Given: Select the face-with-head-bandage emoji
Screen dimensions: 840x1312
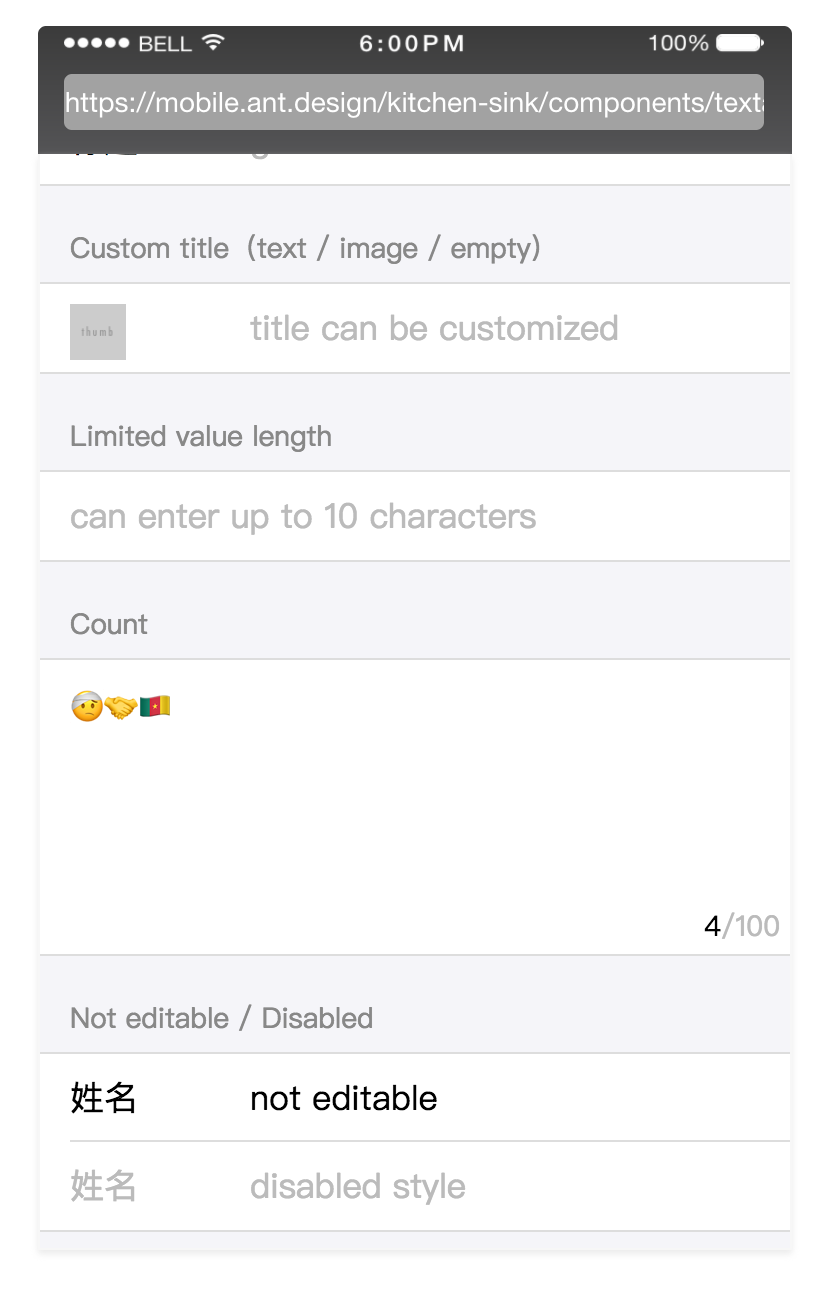Looking at the screenshot, I should [85, 705].
